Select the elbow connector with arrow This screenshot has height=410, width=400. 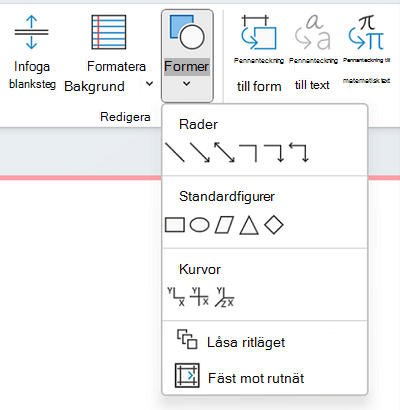[274, 153]
